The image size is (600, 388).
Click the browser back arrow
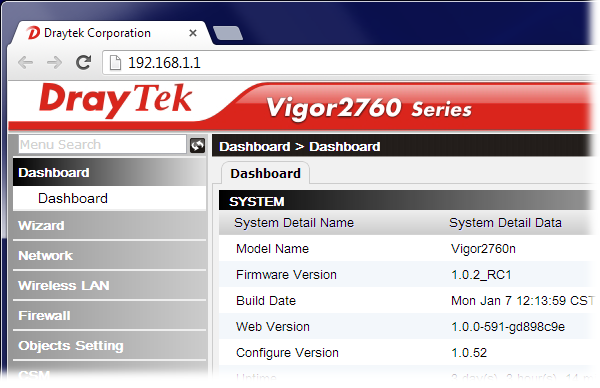(x=26, y=62)
